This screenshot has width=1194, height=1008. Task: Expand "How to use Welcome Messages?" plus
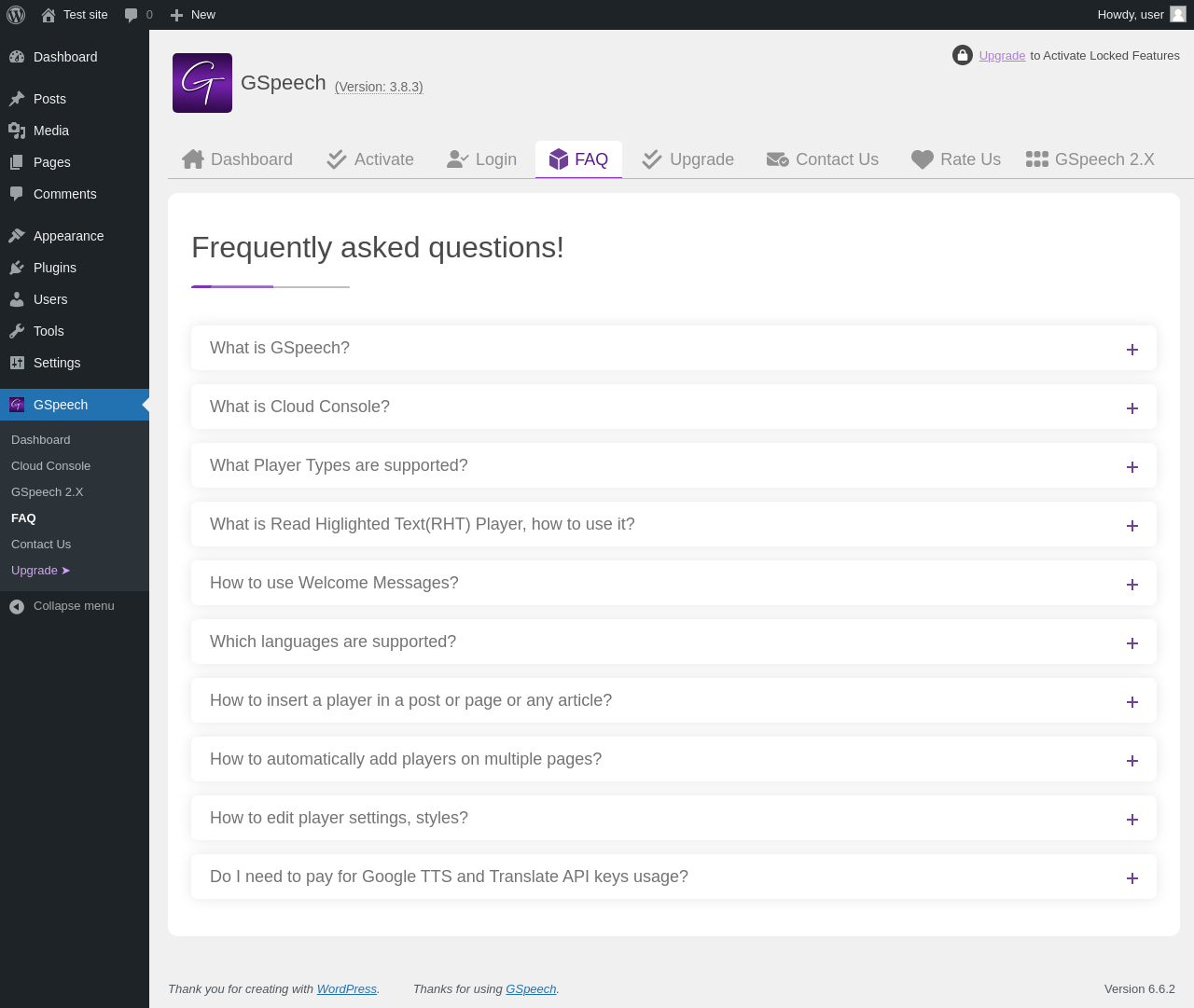click(1132, 585)
